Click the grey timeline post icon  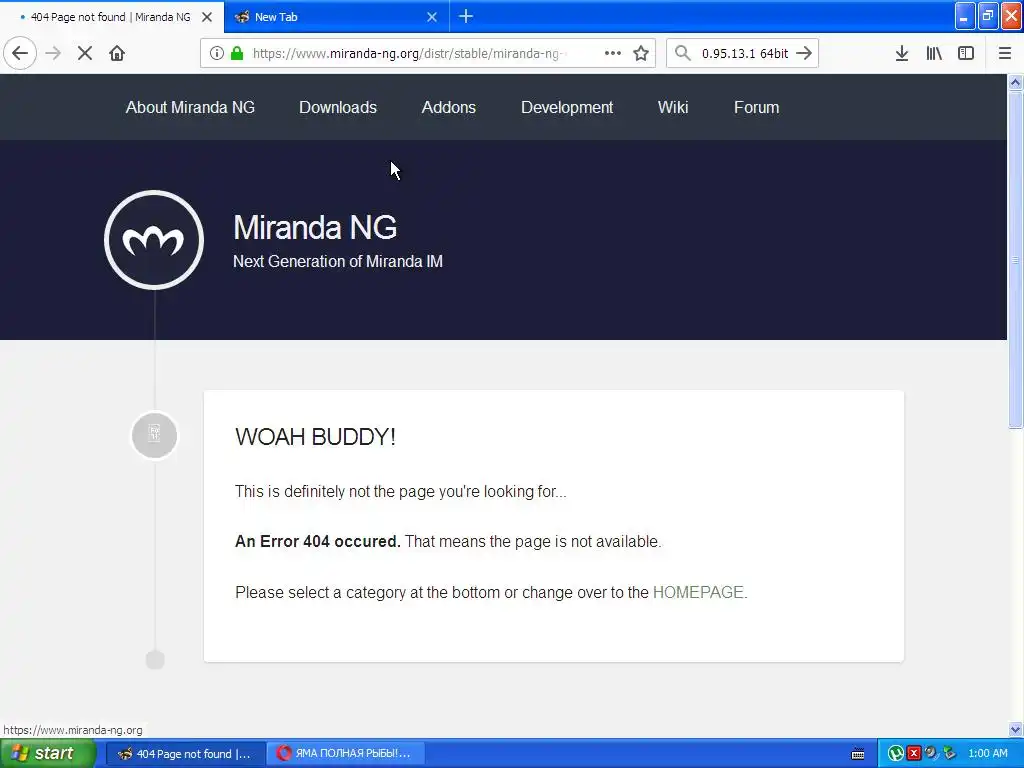pos(155,435)
